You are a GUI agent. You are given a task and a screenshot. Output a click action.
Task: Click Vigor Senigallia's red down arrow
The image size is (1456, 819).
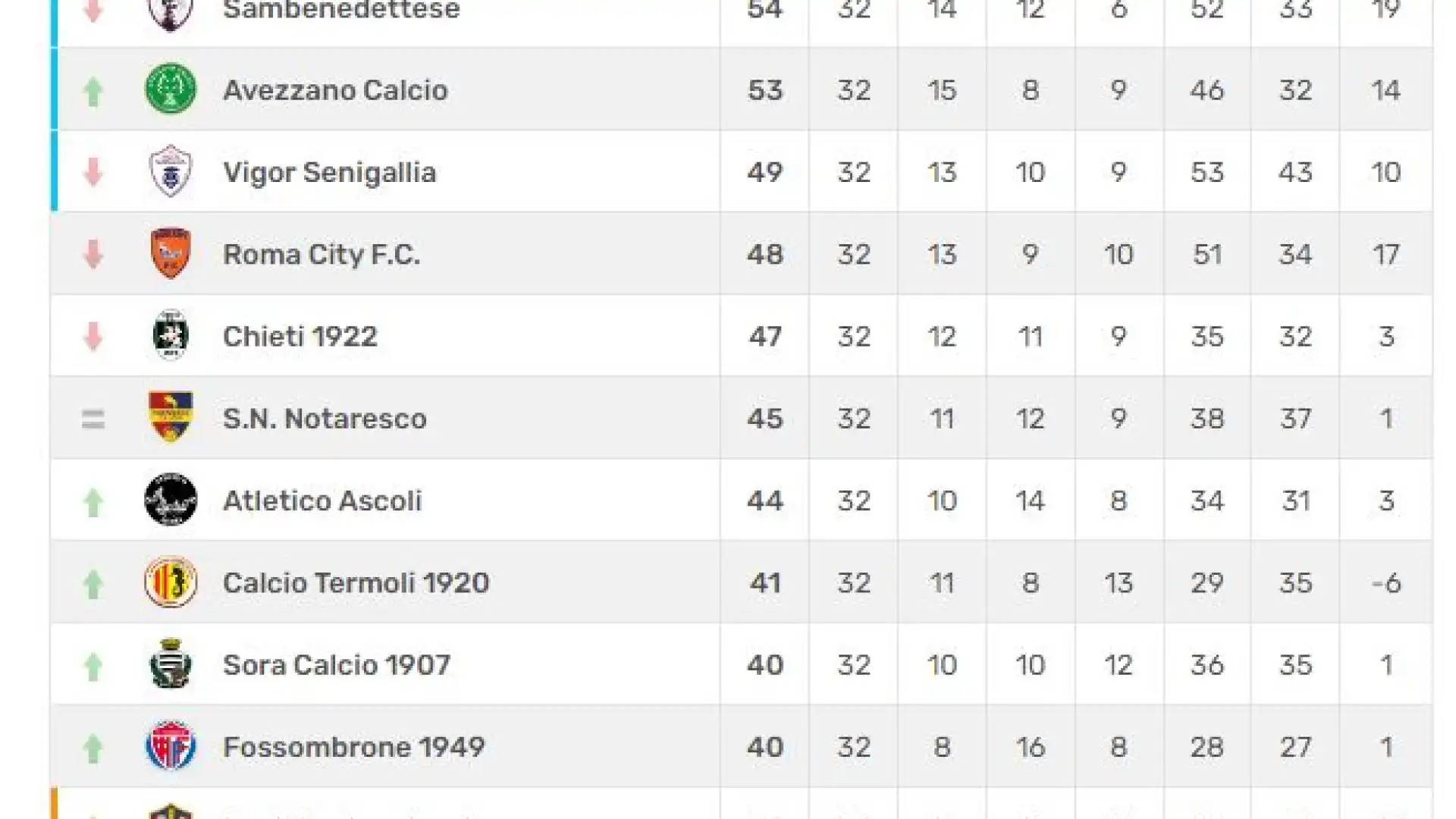(x=93, y=172)
